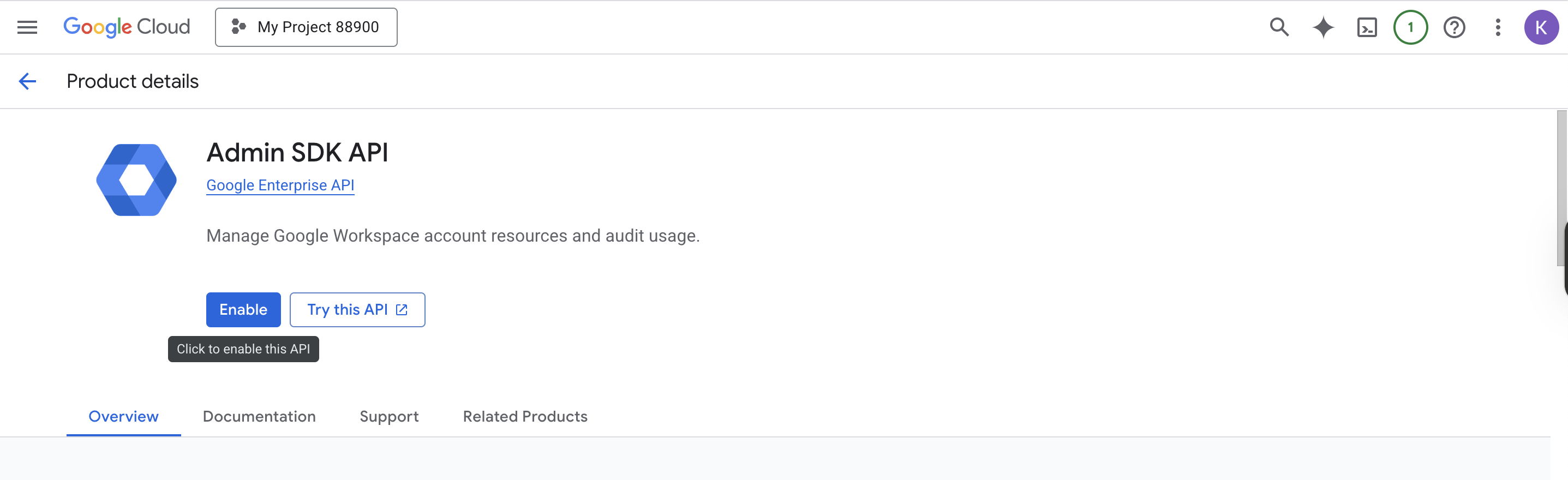Open the hamburger navigation menu
This screenshot has height=480, width=1568.
27,27
